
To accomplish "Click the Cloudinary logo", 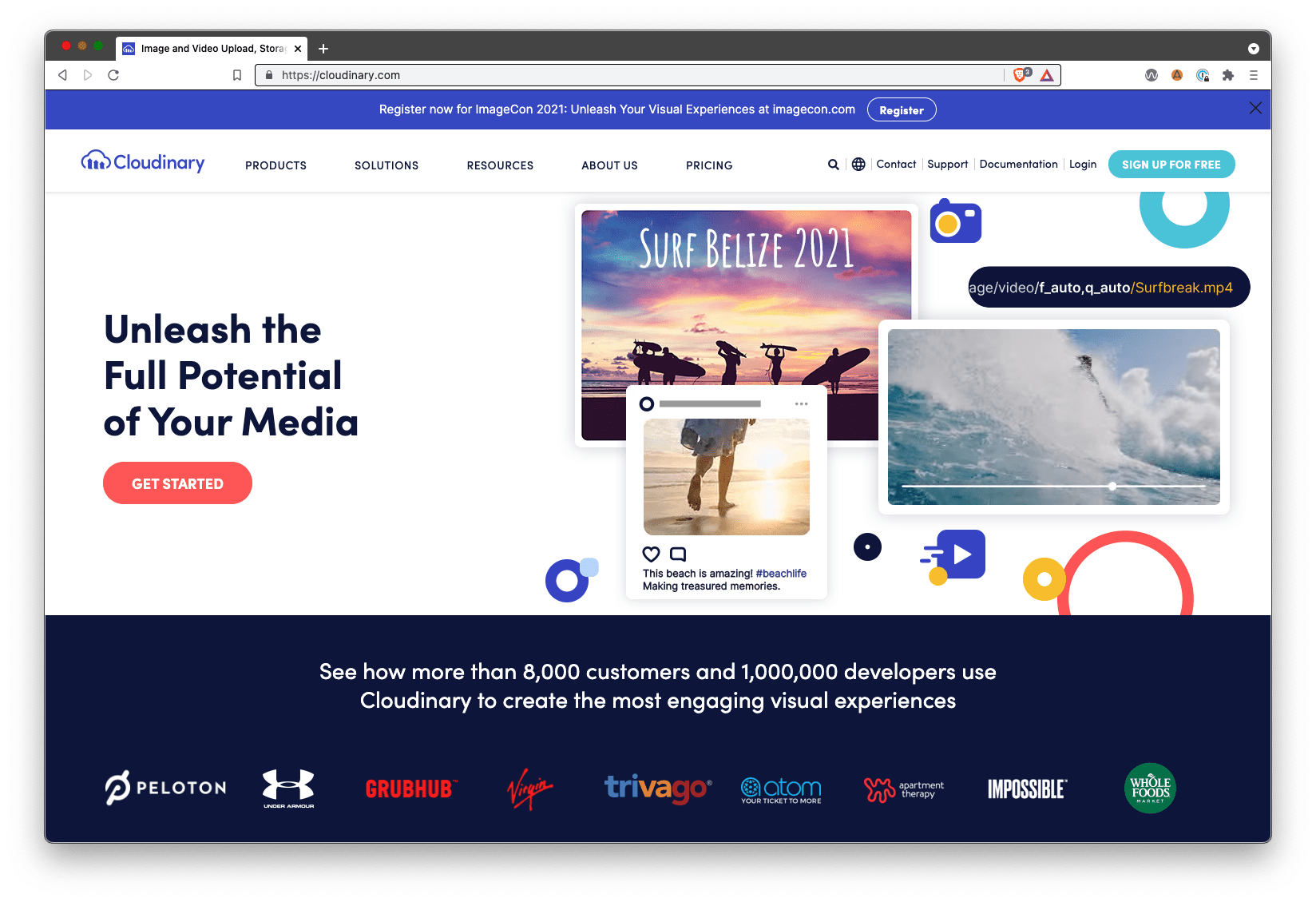I will coord(143,161).
